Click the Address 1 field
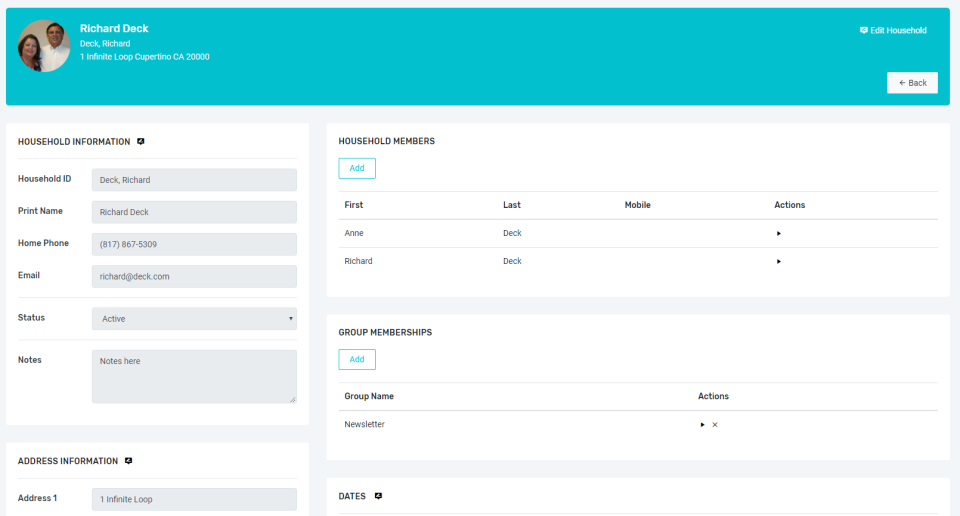Image resolution: width=960 pixels, height=516 pixels. [x=194, y=499]
